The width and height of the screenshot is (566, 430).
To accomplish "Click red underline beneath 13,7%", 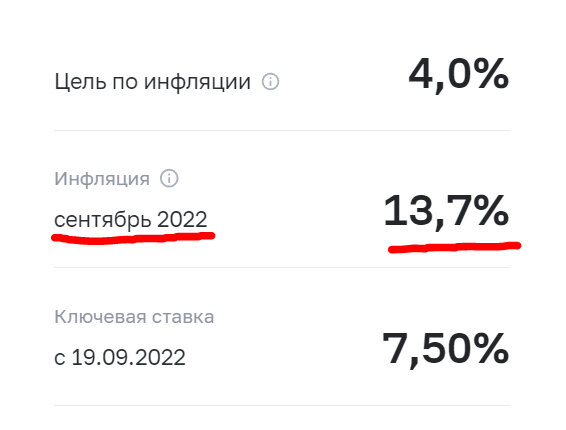I will 454,247.
